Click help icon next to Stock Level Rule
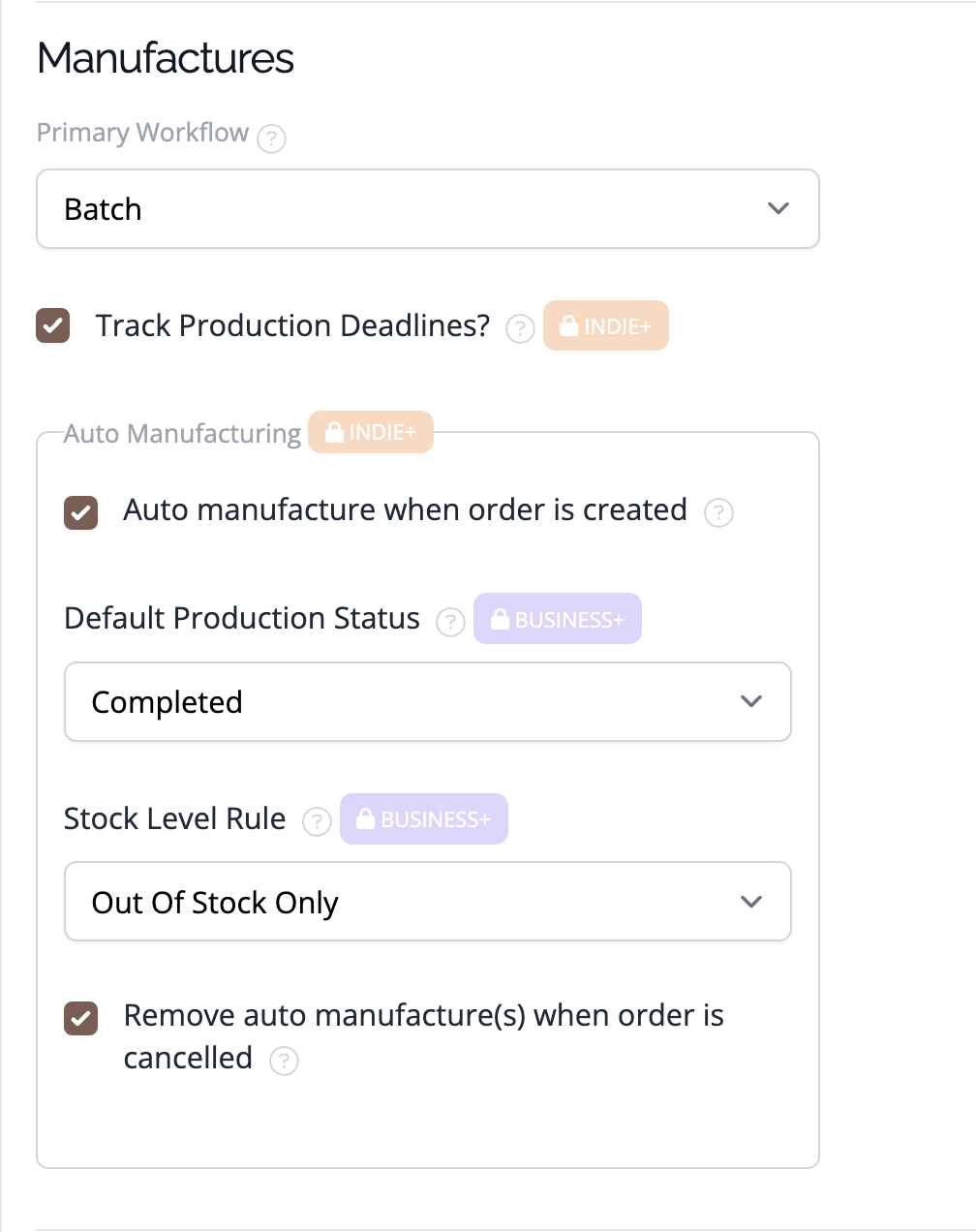Viewport: 976px width, 1232px height. click(318, 822)
